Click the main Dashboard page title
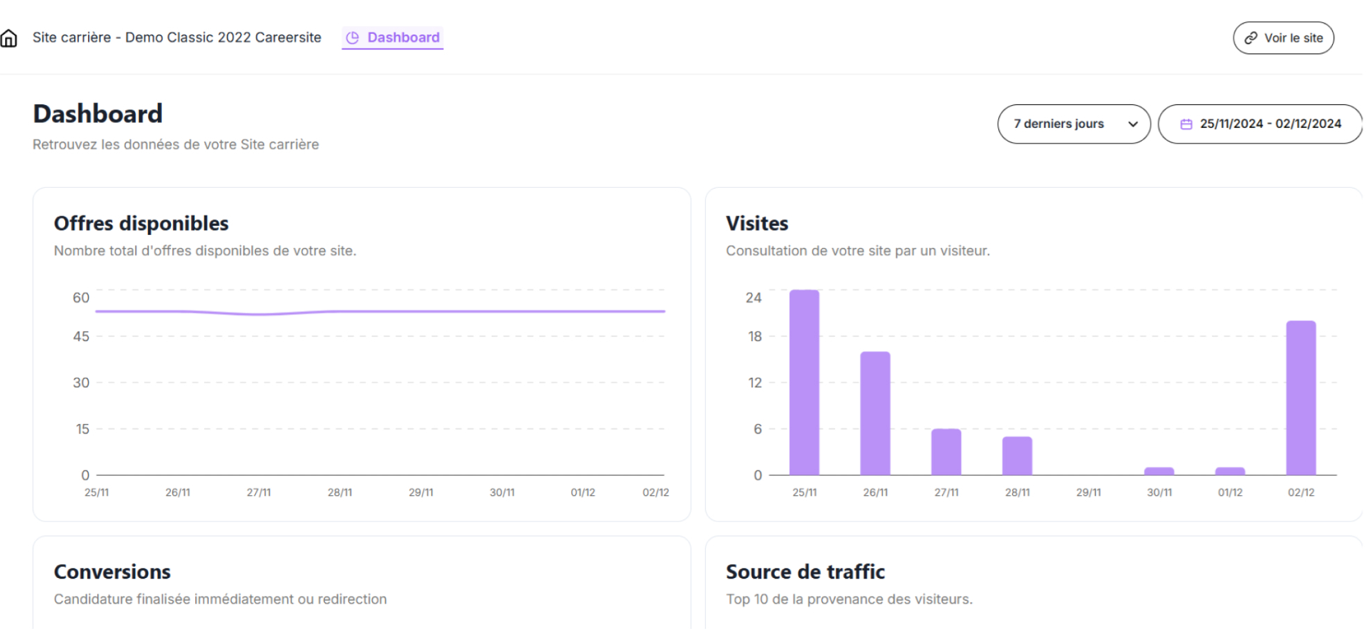Image resolution: width=1366 pixels, height=632 pixels. point(97,114)
